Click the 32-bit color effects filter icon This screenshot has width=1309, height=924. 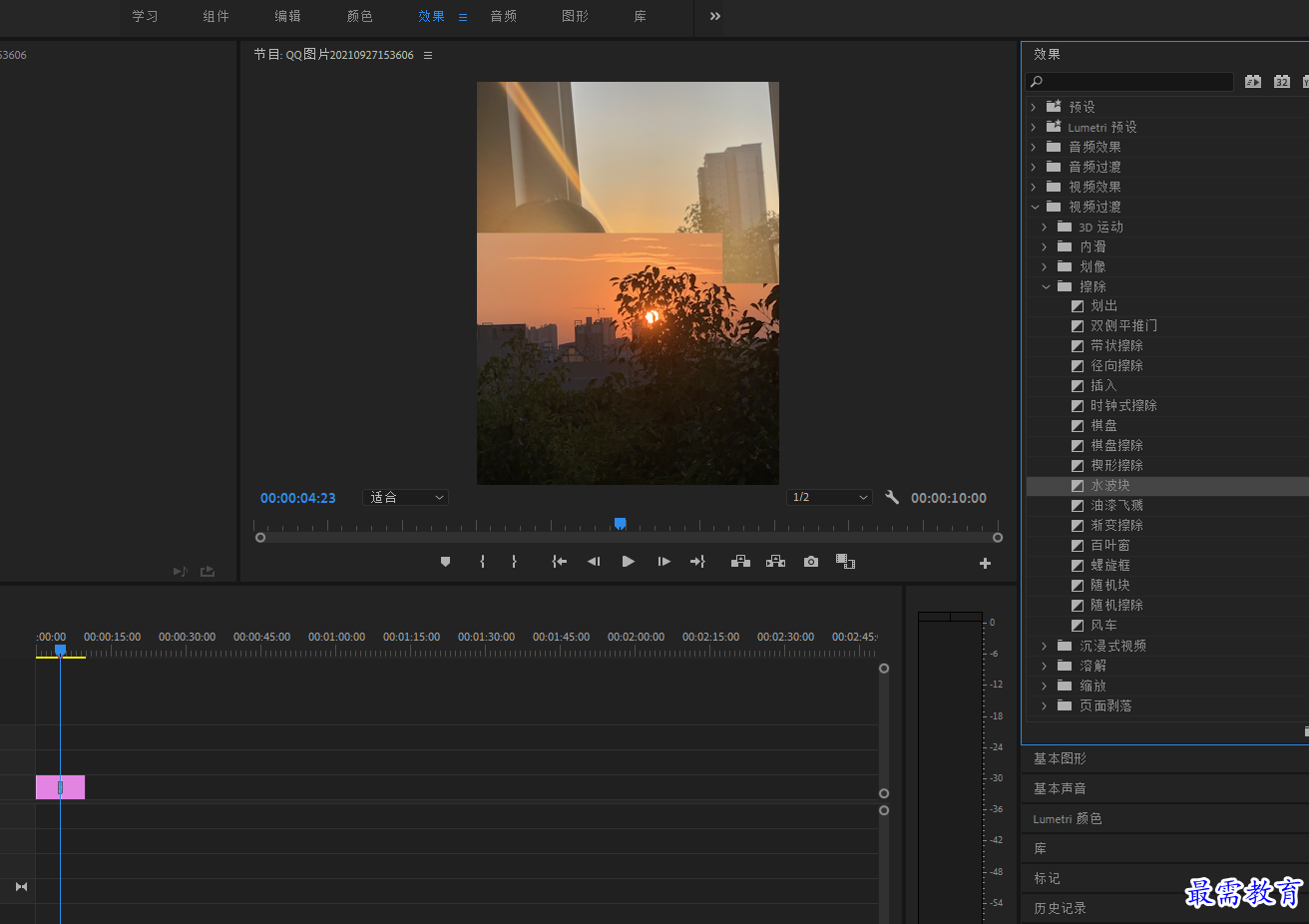1282,82
